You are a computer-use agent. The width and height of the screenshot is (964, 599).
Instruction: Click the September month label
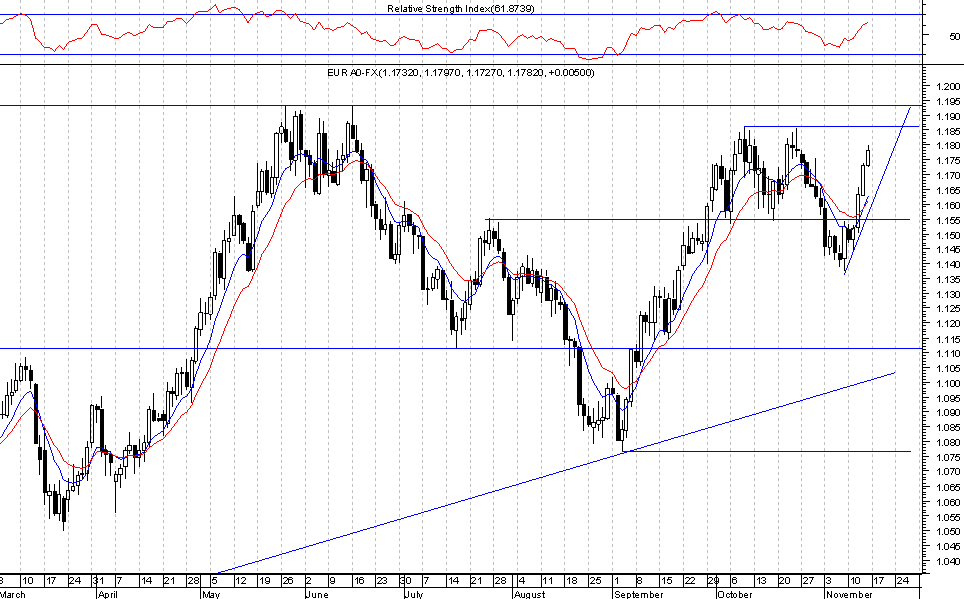click(639, 594)
